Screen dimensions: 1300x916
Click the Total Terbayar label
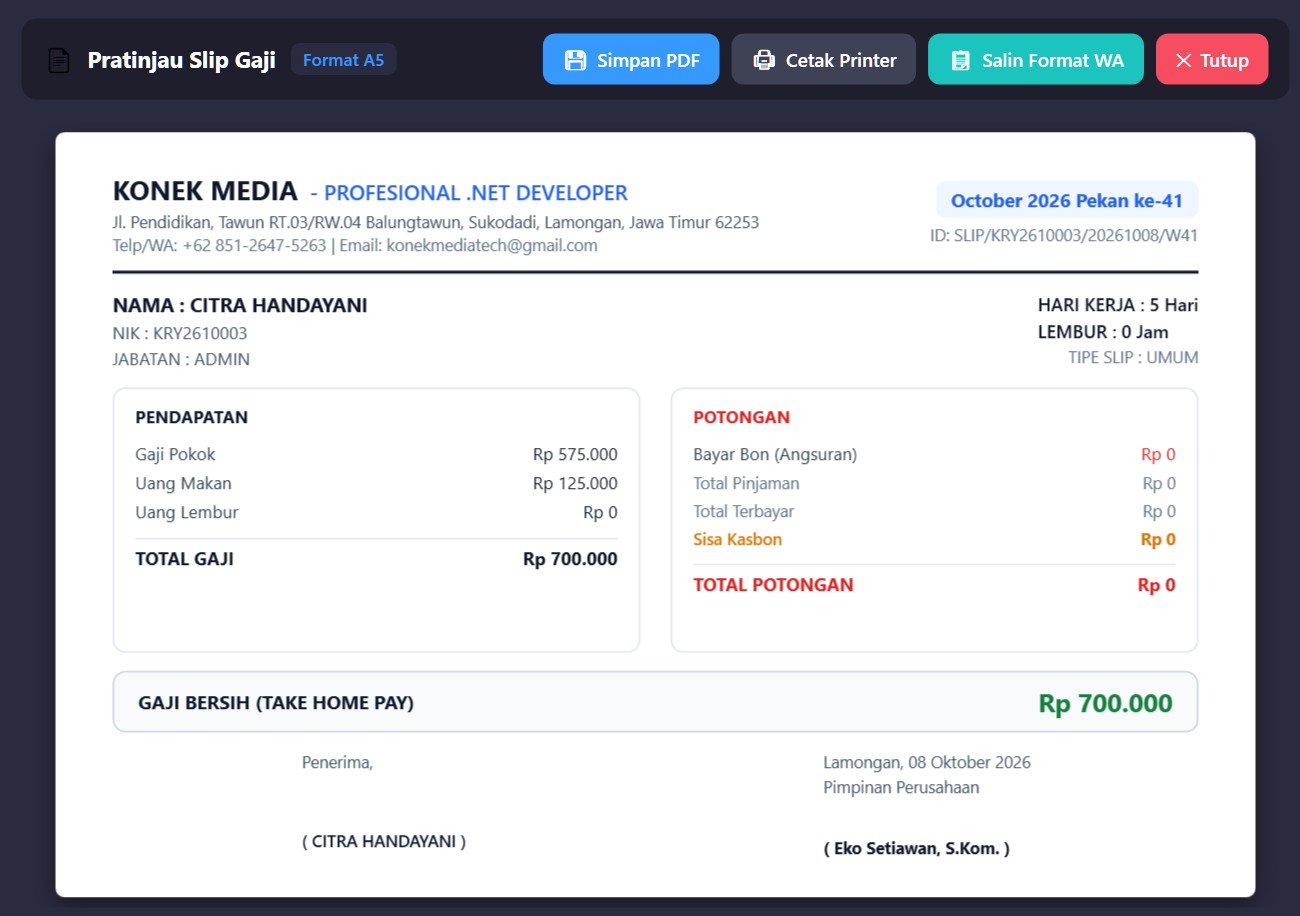click(744, 511)
